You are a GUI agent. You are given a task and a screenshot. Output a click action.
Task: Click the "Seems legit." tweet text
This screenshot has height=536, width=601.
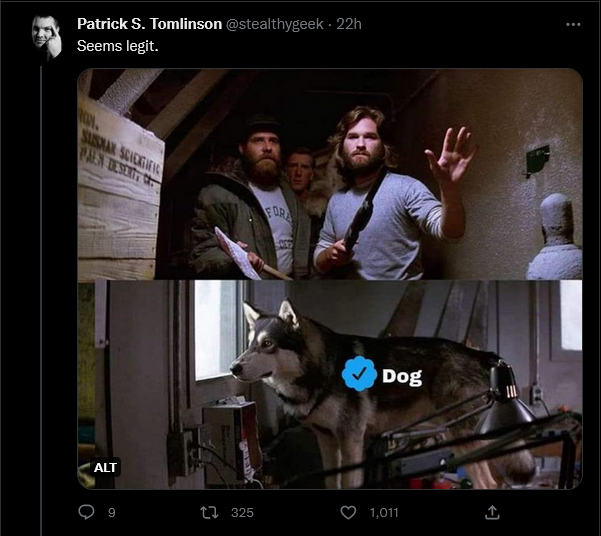pyautogui.click(x=118, y=46)
